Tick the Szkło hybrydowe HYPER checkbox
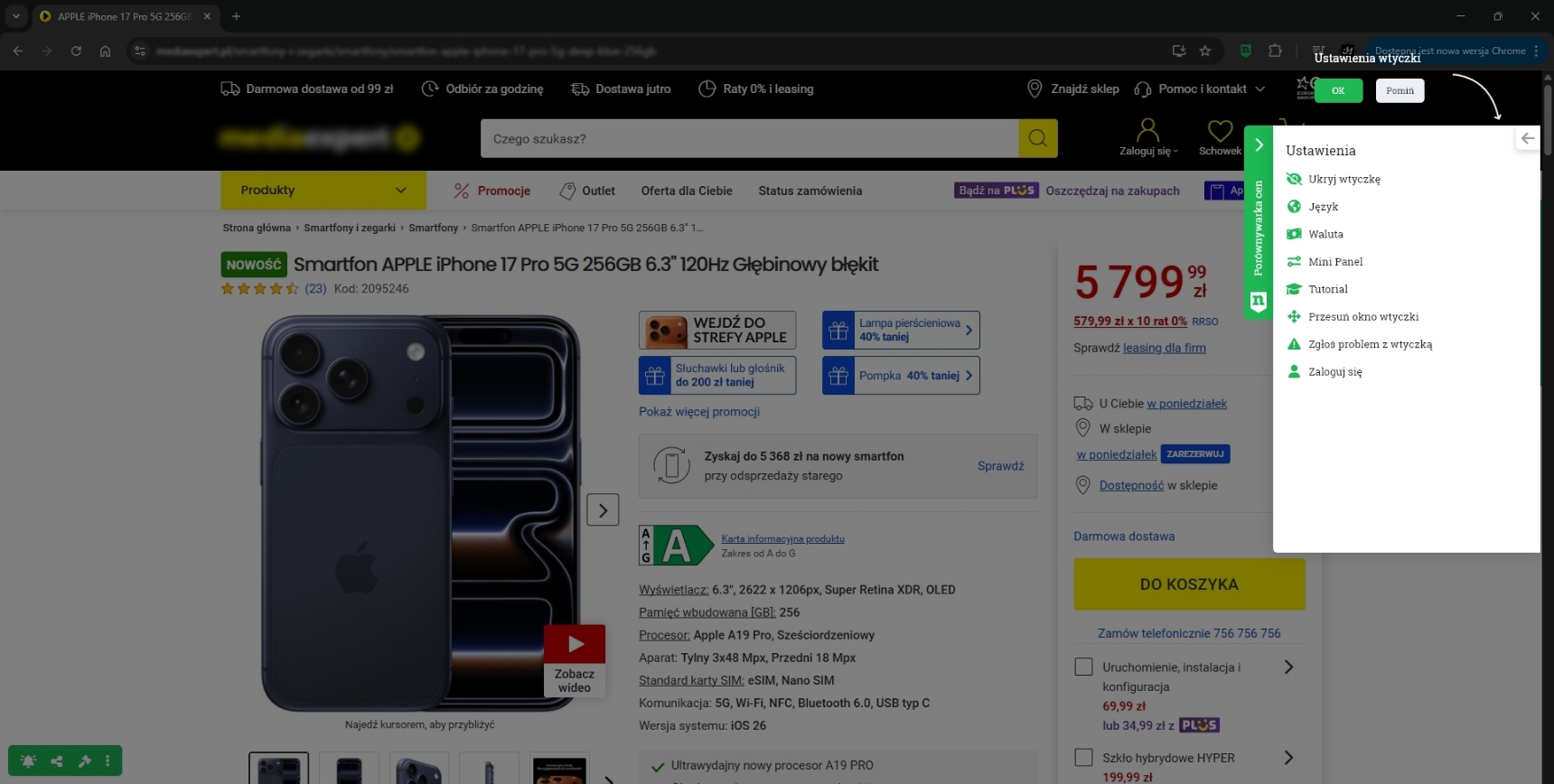1554x784 pixels. [x=1083, y=757]
